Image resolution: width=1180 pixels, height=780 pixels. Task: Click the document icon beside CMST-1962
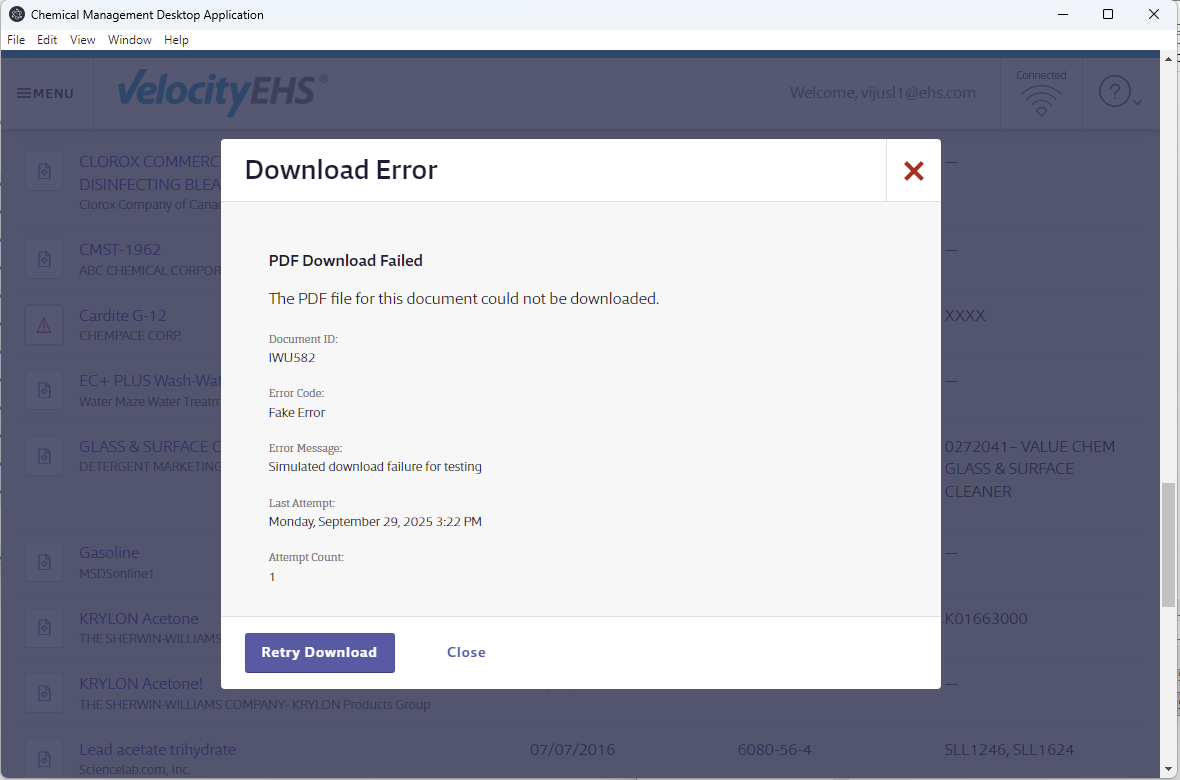pyautogui.click(x=44, y=259)
